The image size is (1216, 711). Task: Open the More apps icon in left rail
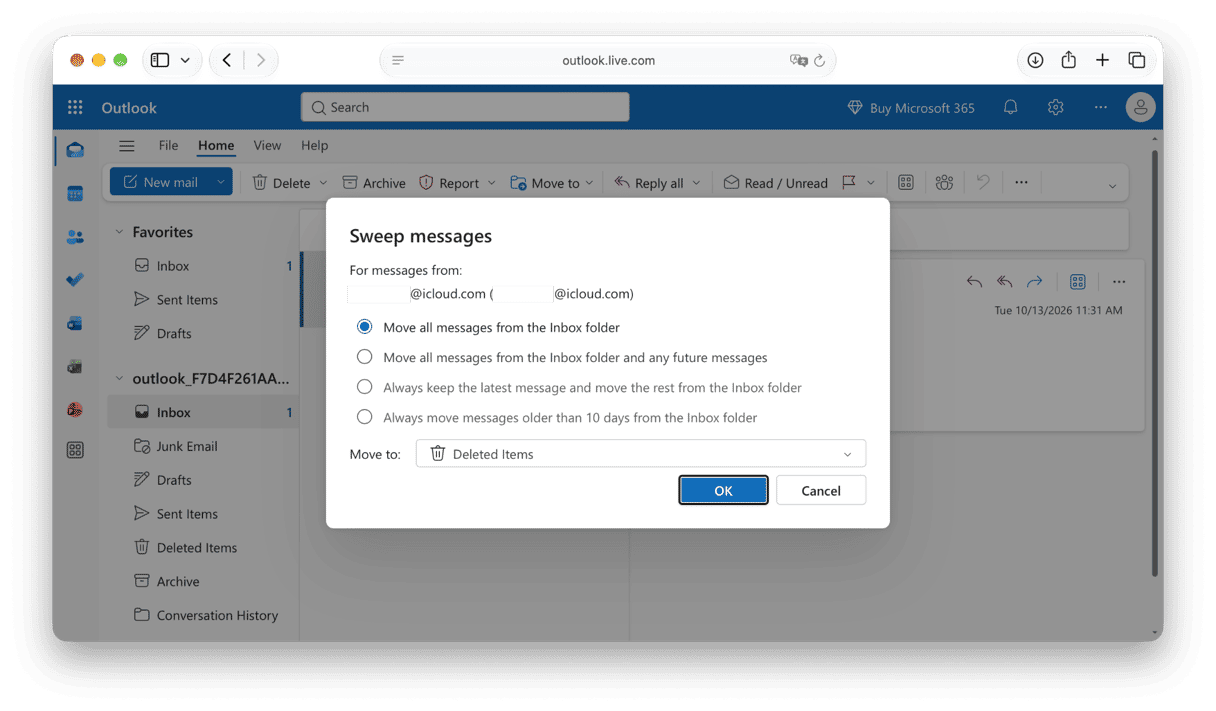pos(75,450)
